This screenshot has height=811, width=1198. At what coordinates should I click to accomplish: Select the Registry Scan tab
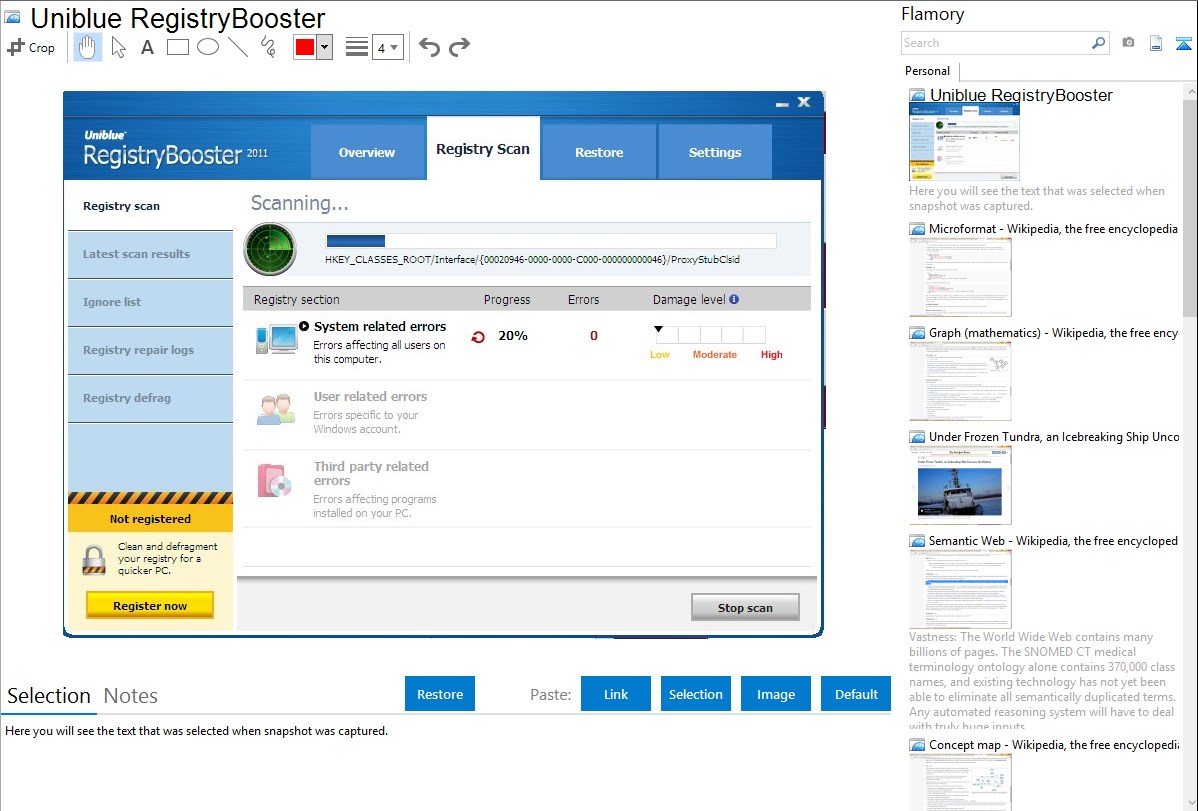[x=483, y=149]
